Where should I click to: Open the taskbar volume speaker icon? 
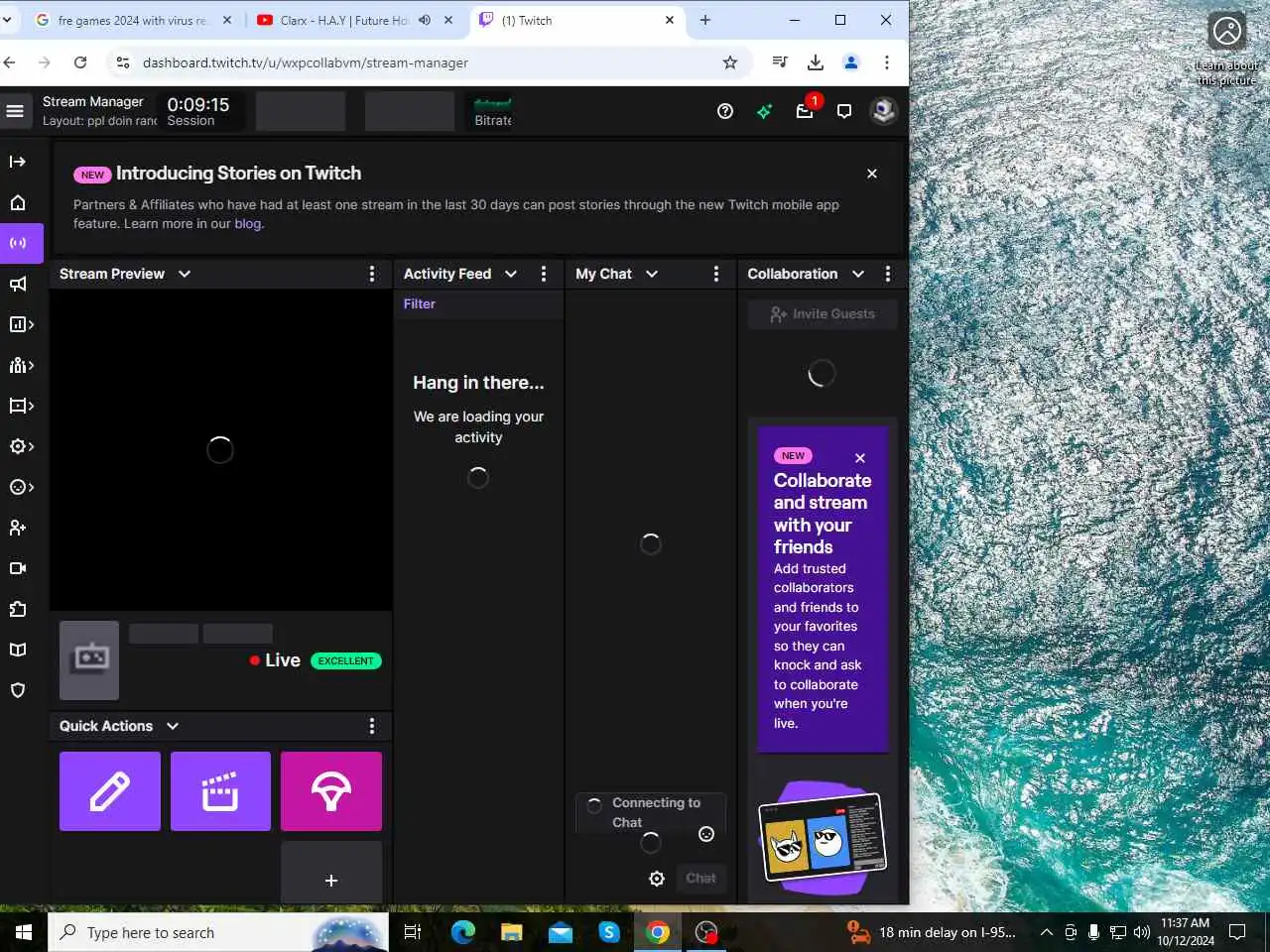(1141, 932)
